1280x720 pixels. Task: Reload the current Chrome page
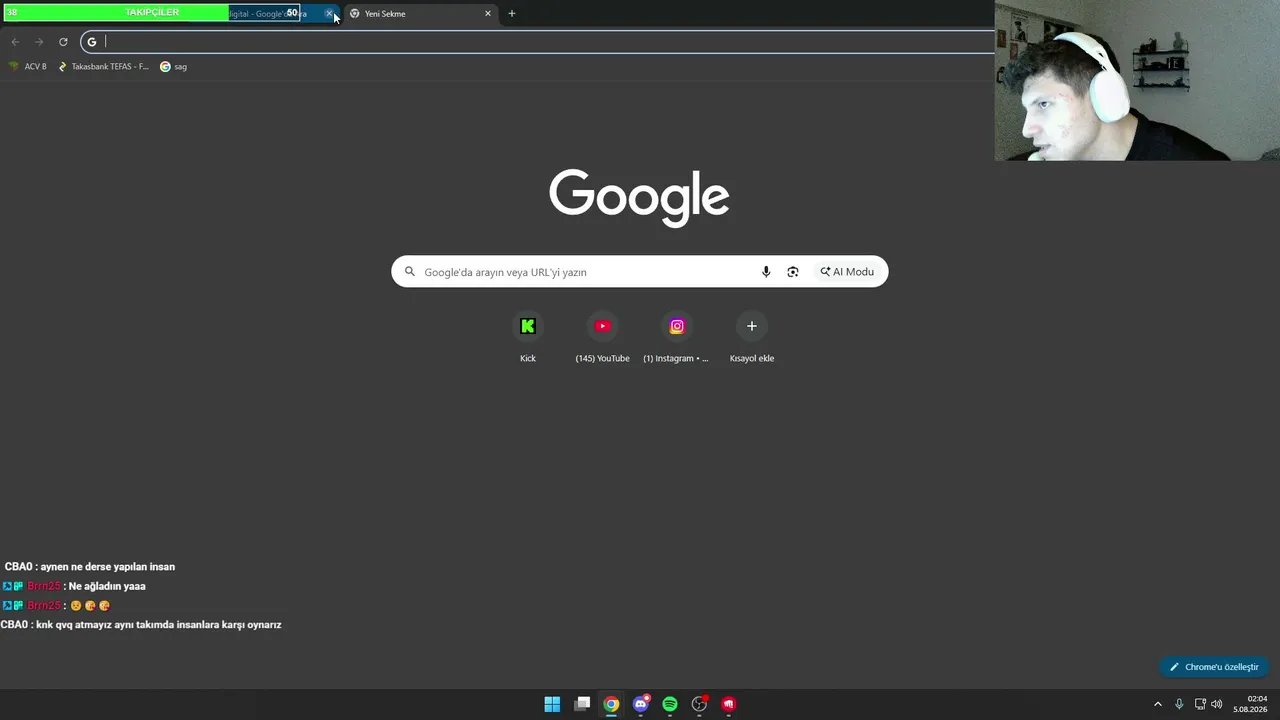click(x=63, y=42)
